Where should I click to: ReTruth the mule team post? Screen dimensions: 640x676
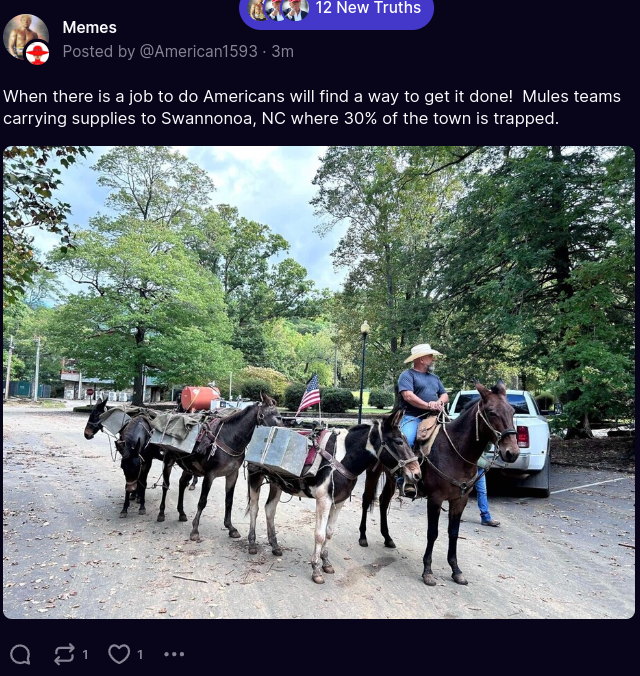pyautogui.click(x=64, y=654)
